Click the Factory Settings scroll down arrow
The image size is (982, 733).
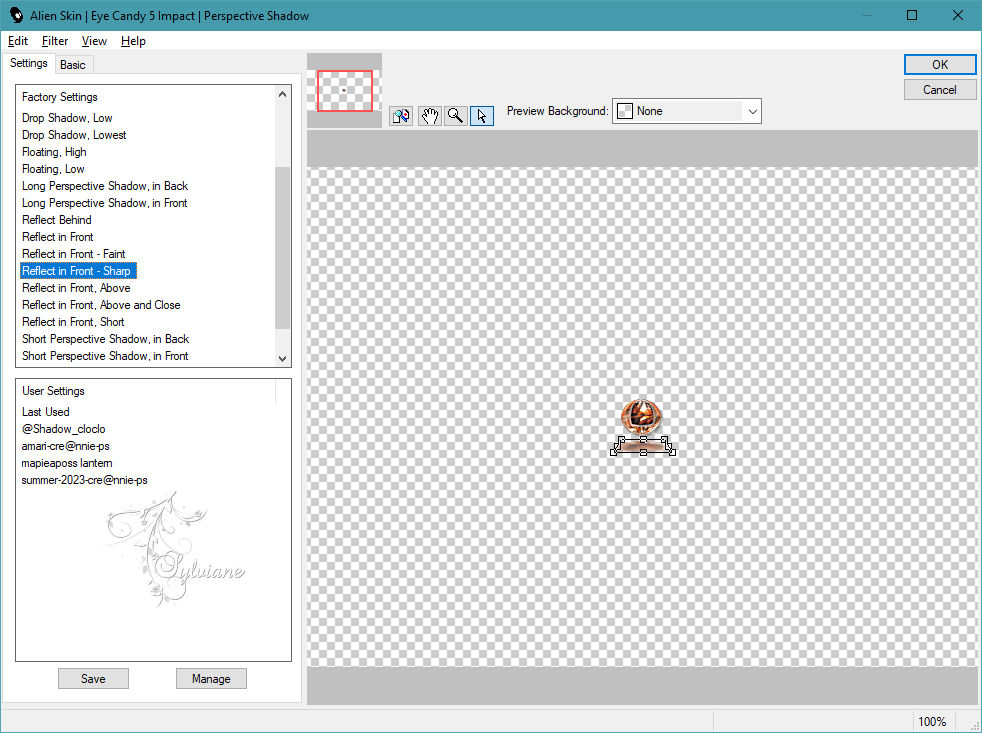(x=282, y=358)
